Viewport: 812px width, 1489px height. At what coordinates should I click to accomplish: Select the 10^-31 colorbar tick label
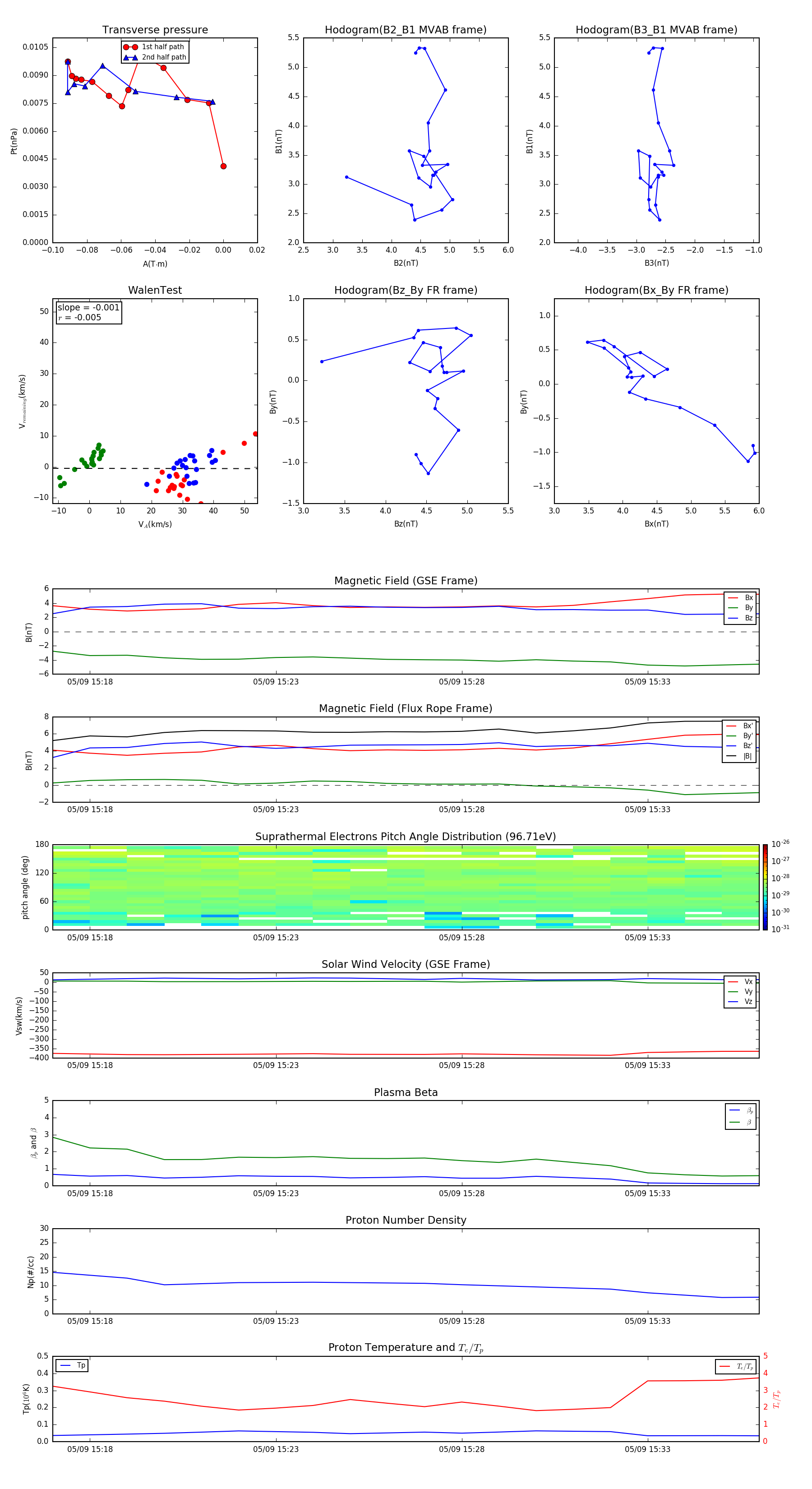coord(780,929)
